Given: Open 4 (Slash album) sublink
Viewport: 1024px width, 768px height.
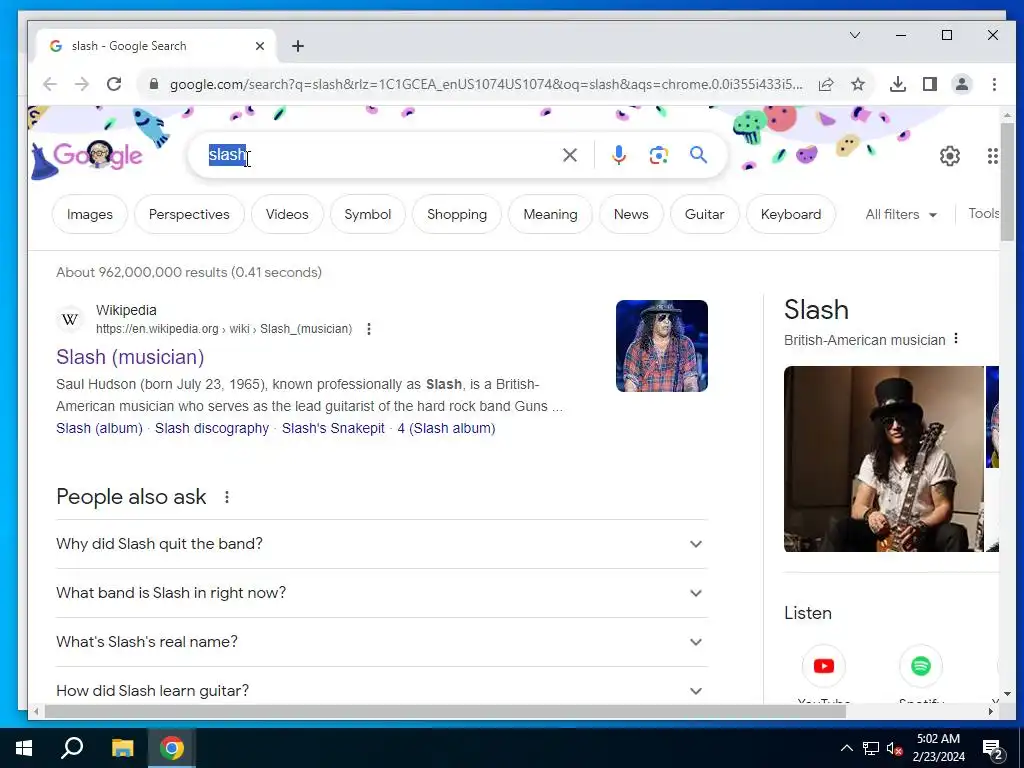Looking at the screenshot, I should pyautogui.click(x=446, y=428).
